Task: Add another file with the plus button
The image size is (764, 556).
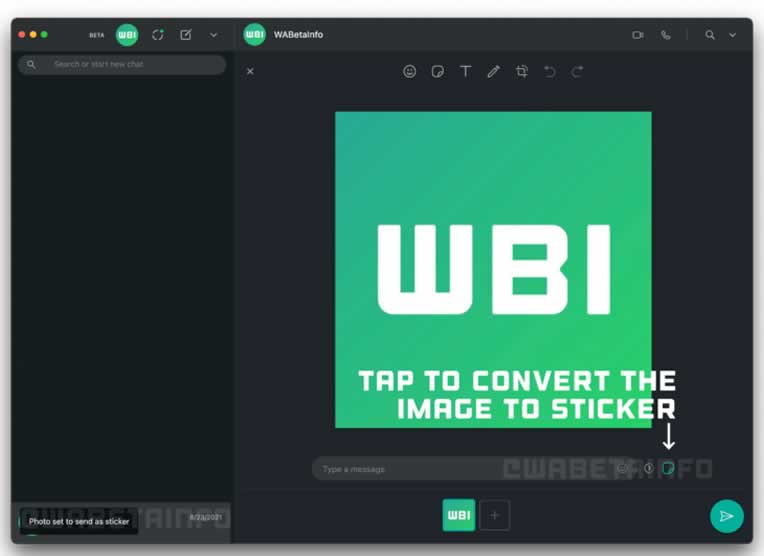Action: [495, 515]
